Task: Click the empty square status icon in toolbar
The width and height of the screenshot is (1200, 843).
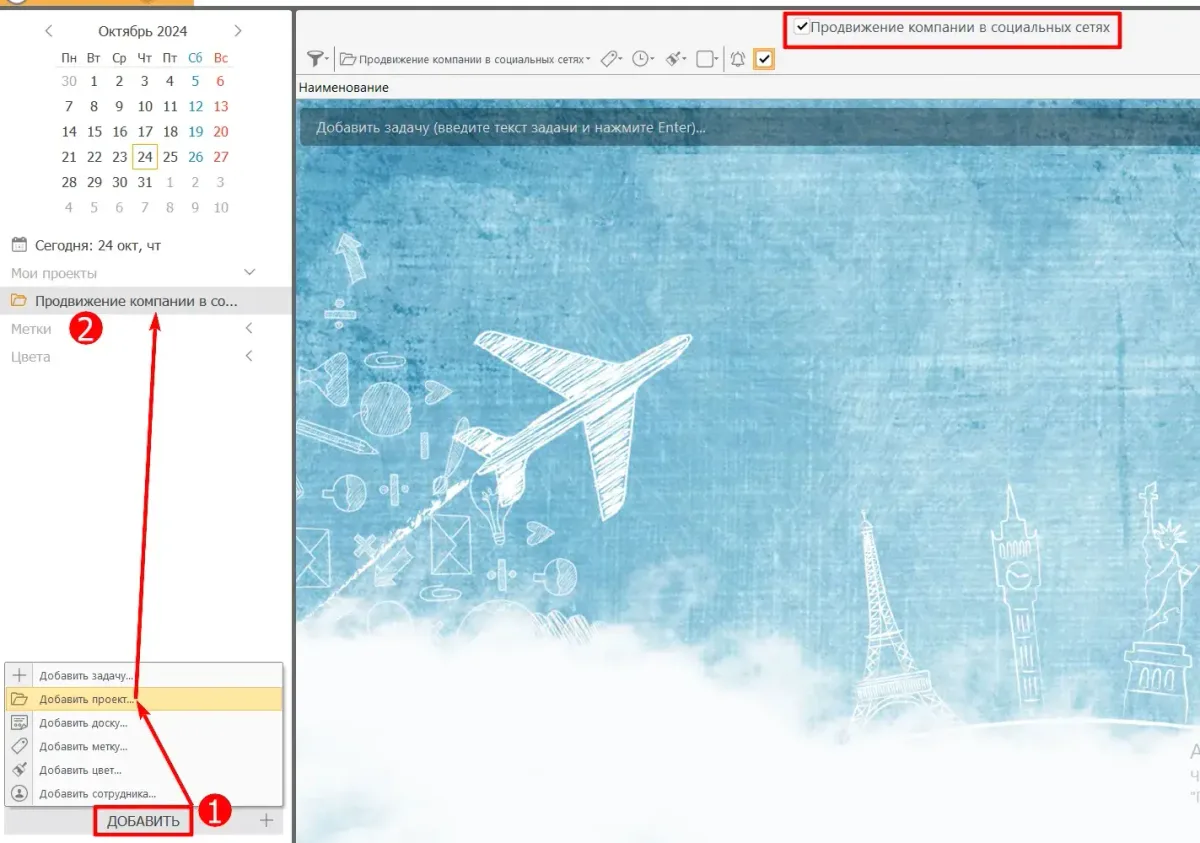Action: (x=705, y=59)
